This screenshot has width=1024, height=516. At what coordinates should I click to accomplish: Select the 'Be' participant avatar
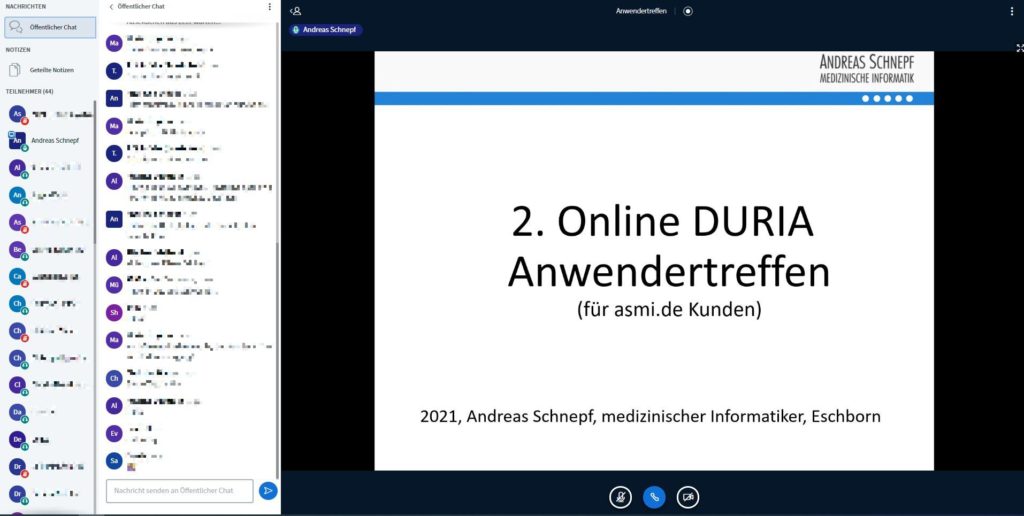[18, 250]
